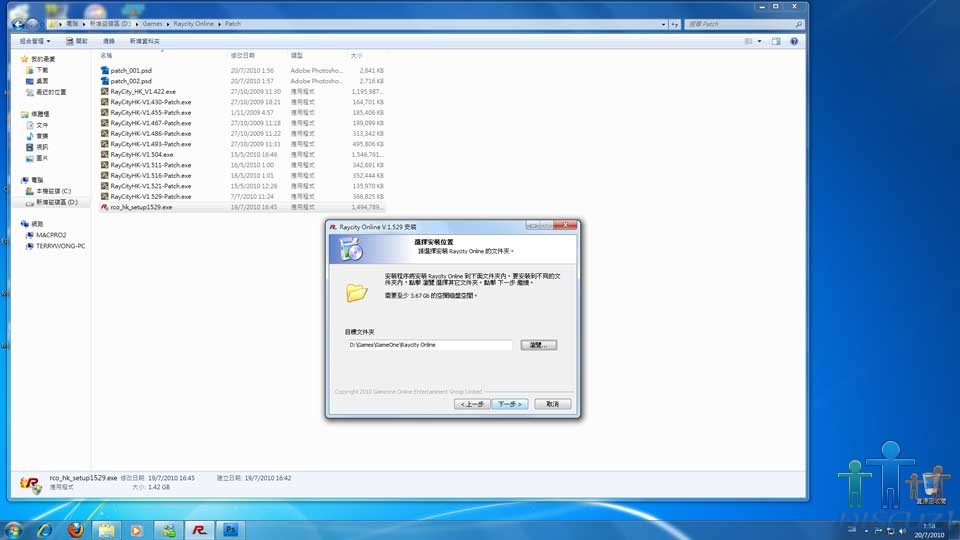
Task: Open the Recycle Bin on the desktop
Action: tap(929, 486)
